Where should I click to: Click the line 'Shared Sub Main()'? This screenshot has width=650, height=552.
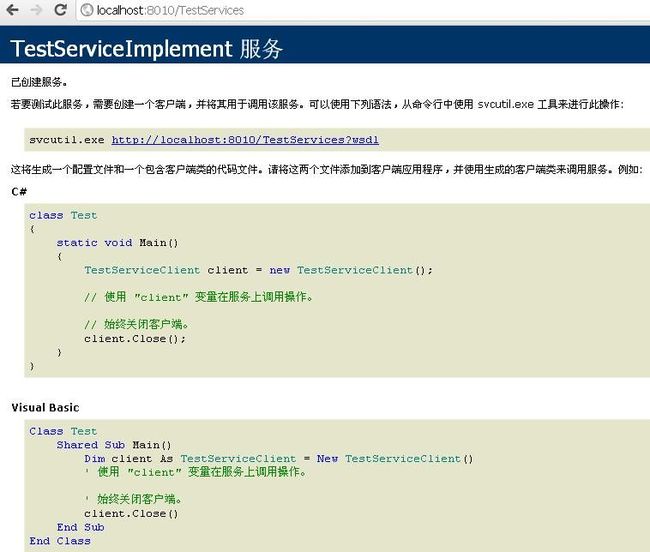114,445
